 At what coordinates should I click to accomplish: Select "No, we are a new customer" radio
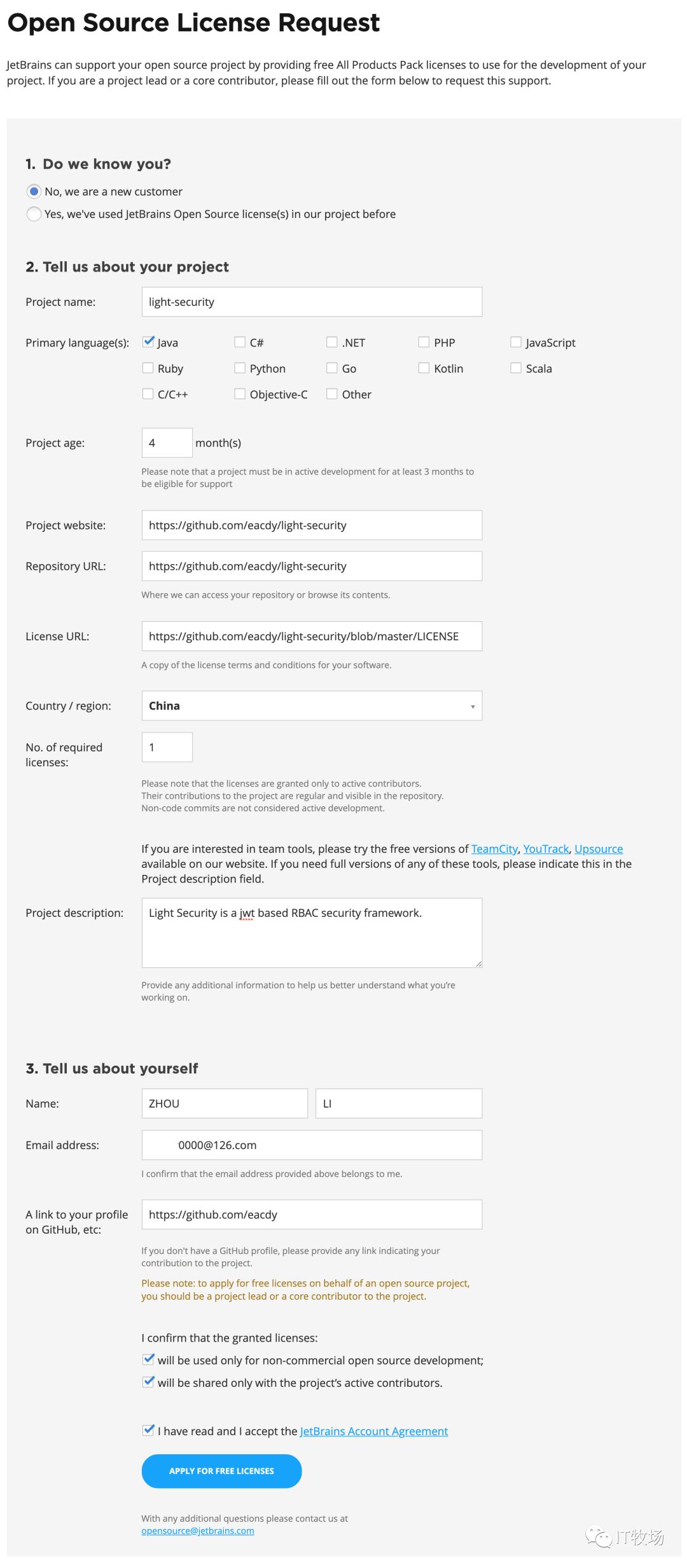pos(34,191)
